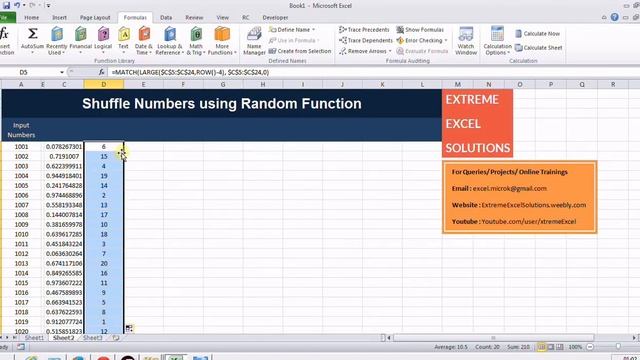
Task: Open Date & Time functions
Action: [143, 40]
